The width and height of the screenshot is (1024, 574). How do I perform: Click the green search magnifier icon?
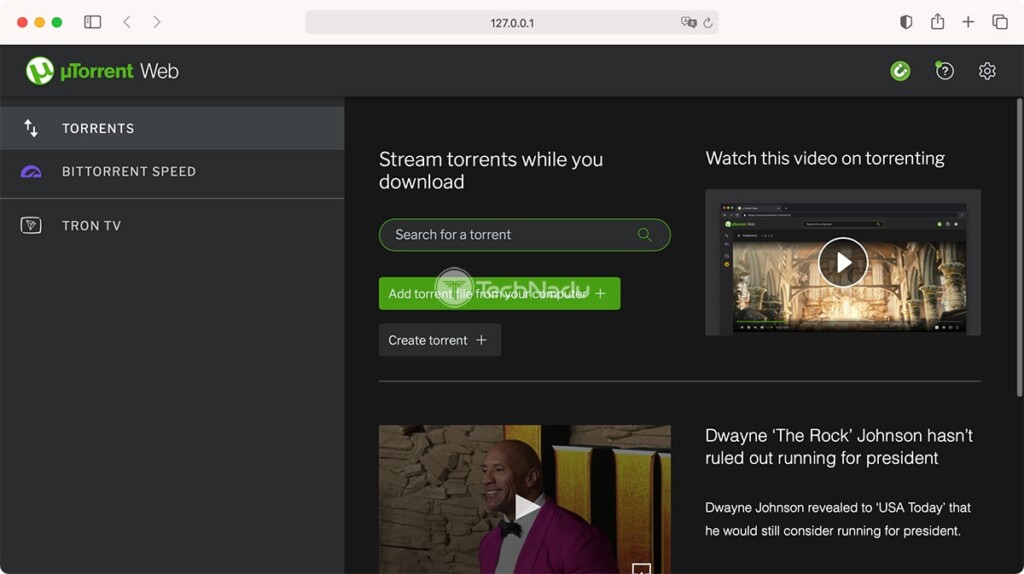pyautogui.click(x=645, y=234)
